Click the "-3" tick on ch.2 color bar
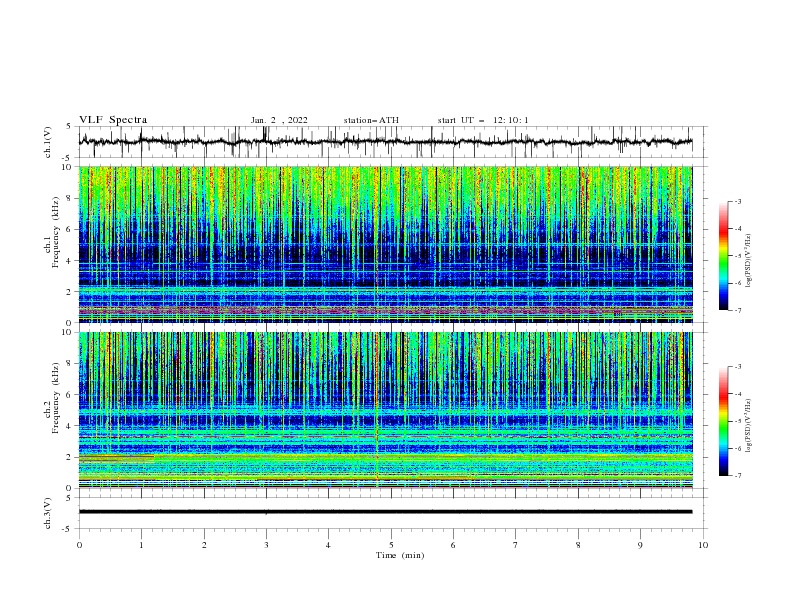 (x=738, y=367)
